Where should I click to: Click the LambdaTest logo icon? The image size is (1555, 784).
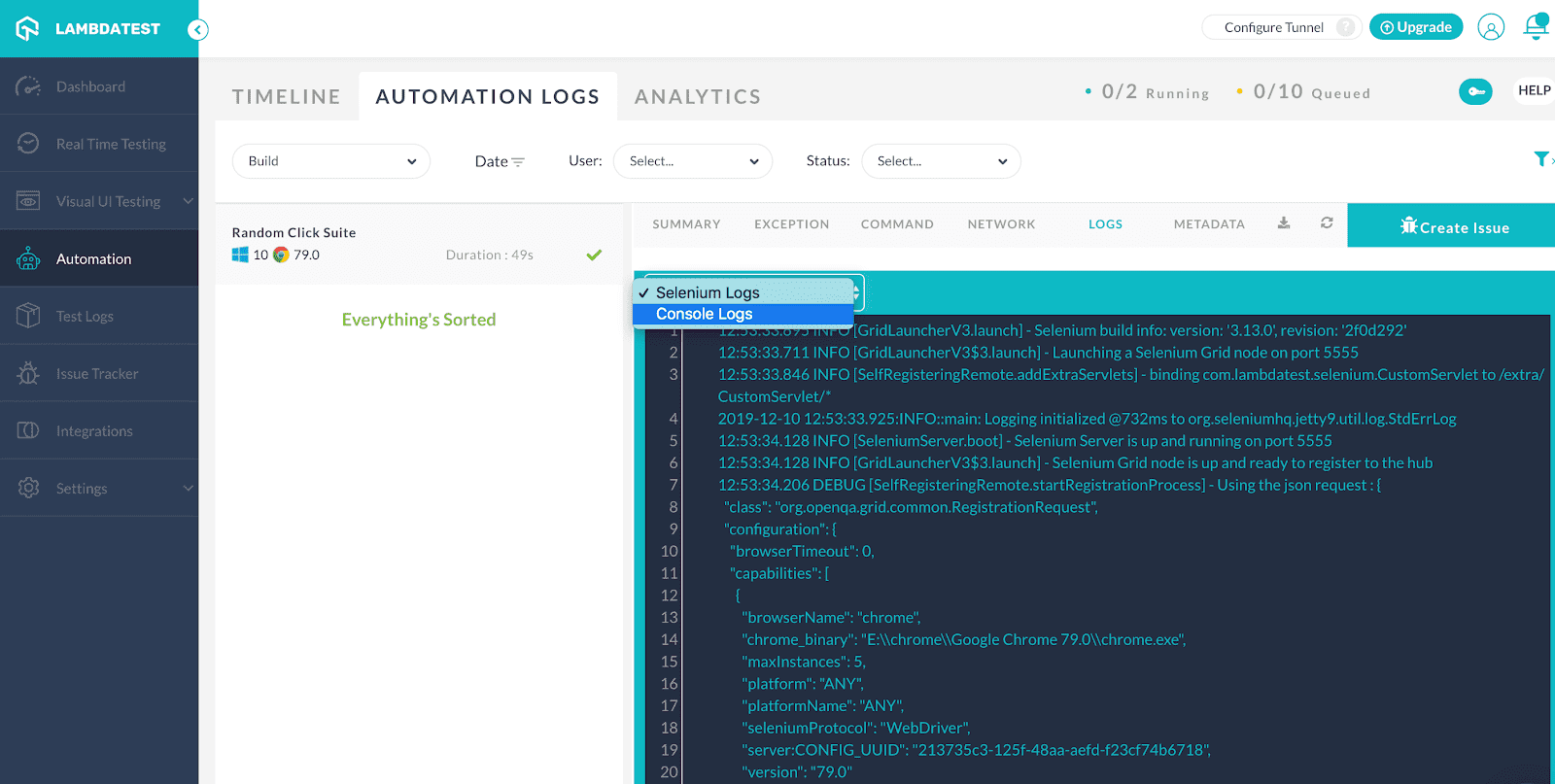[27, 28]
